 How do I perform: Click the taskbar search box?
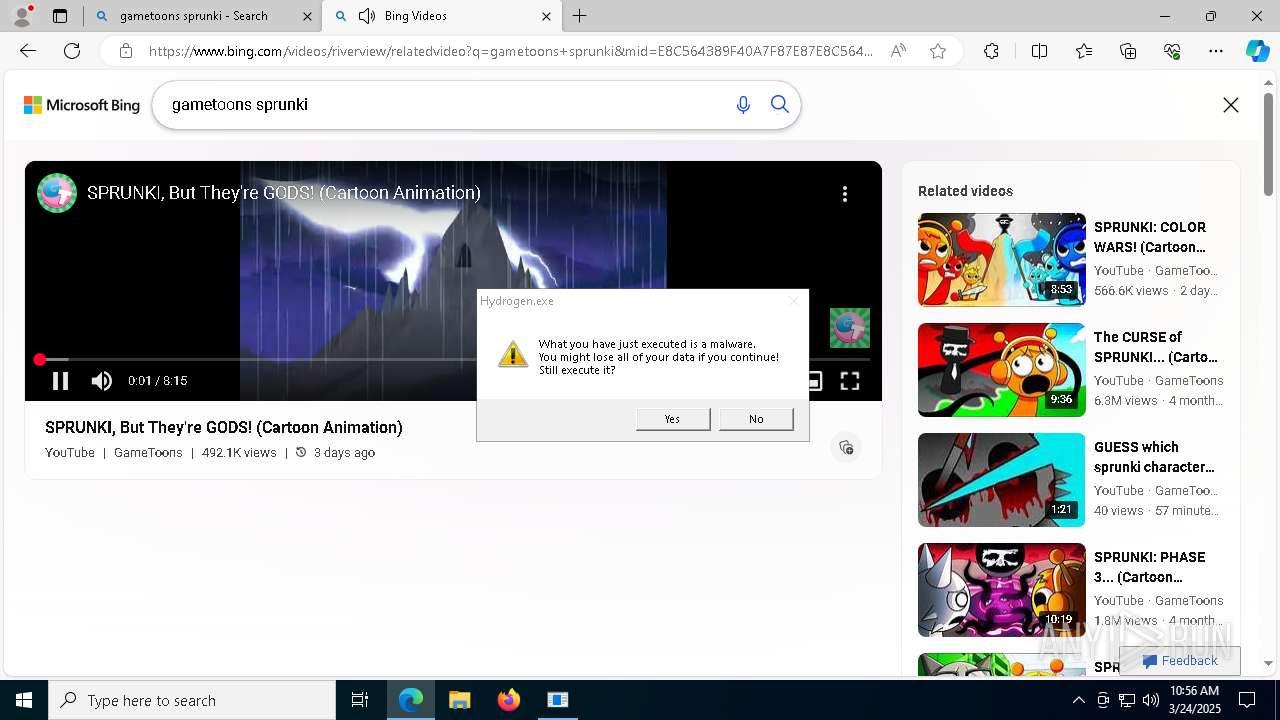(192, 700)
